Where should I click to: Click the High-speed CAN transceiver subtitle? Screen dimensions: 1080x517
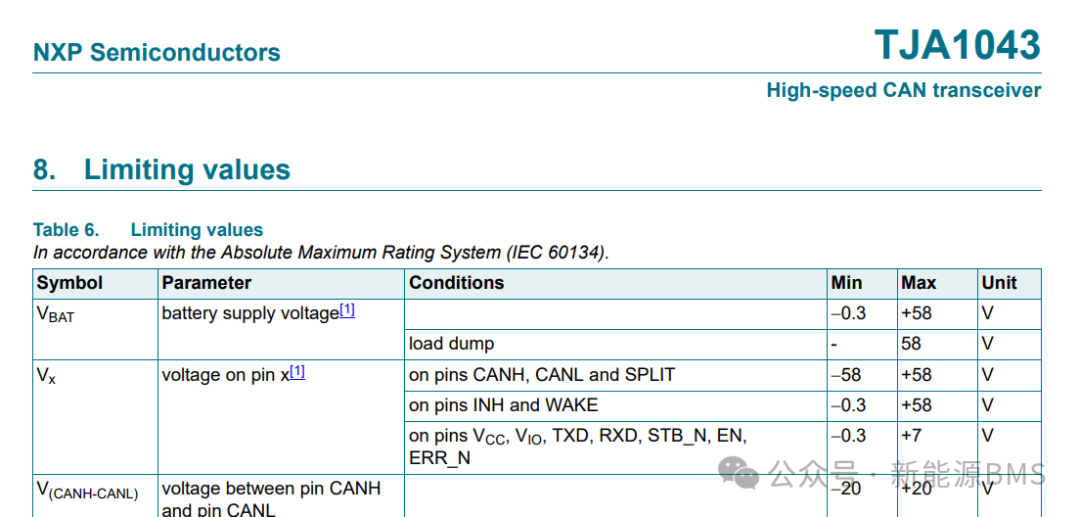click(x=903, y=91)
